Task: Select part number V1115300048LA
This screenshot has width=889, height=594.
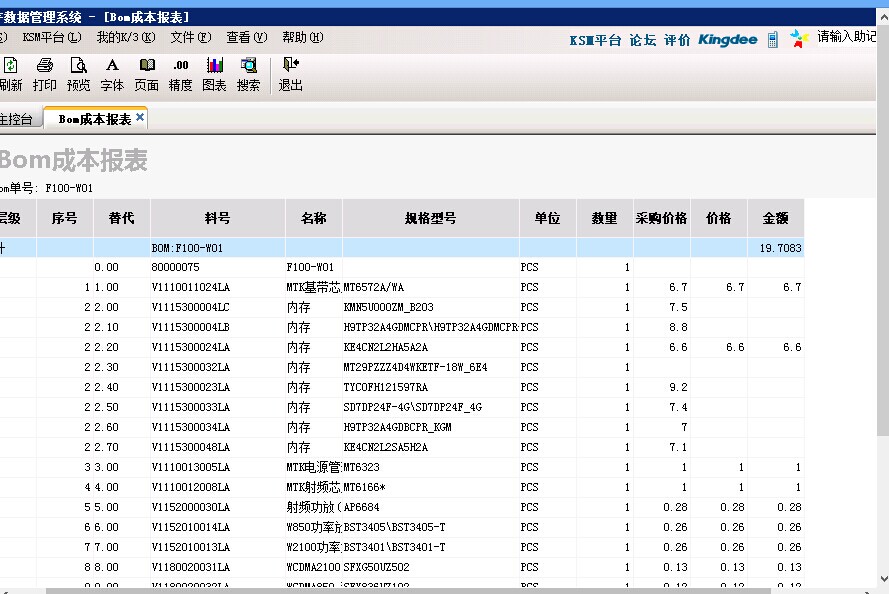Action: (218, 447)
